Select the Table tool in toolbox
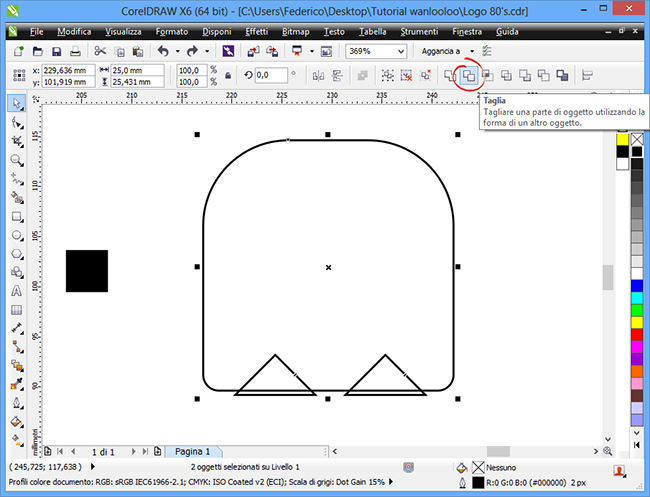The width and height of the screenshot is (650, 497). (x=17, y=310)
